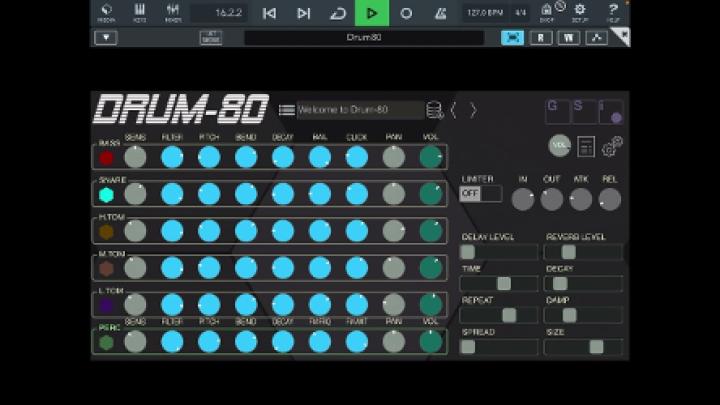Image resolution: width=720 pixels, height=405 pixels.
Task: Open the Media browser
Action: [x=106, y=13]
